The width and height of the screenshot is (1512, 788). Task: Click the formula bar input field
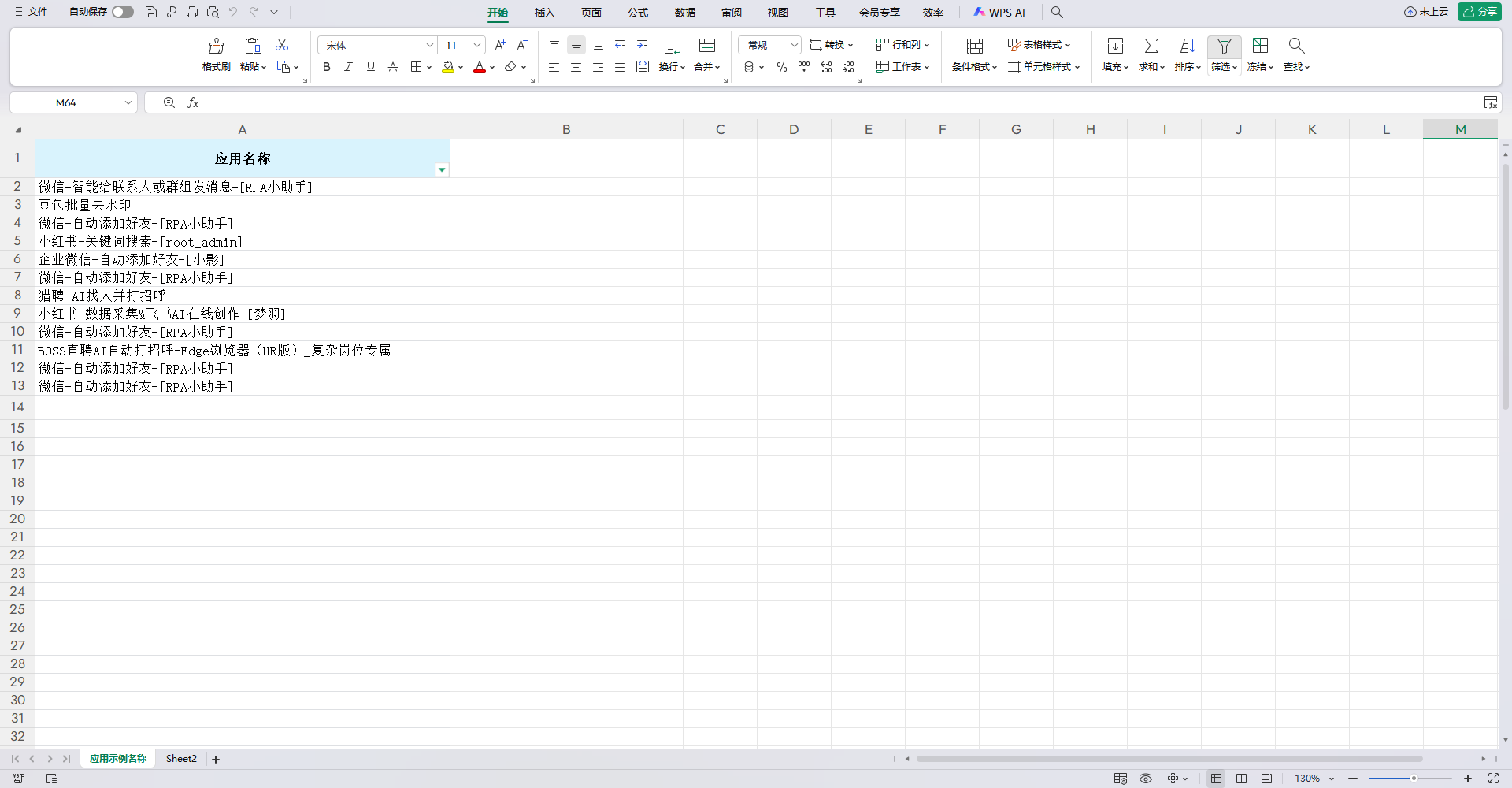[843, 102]
